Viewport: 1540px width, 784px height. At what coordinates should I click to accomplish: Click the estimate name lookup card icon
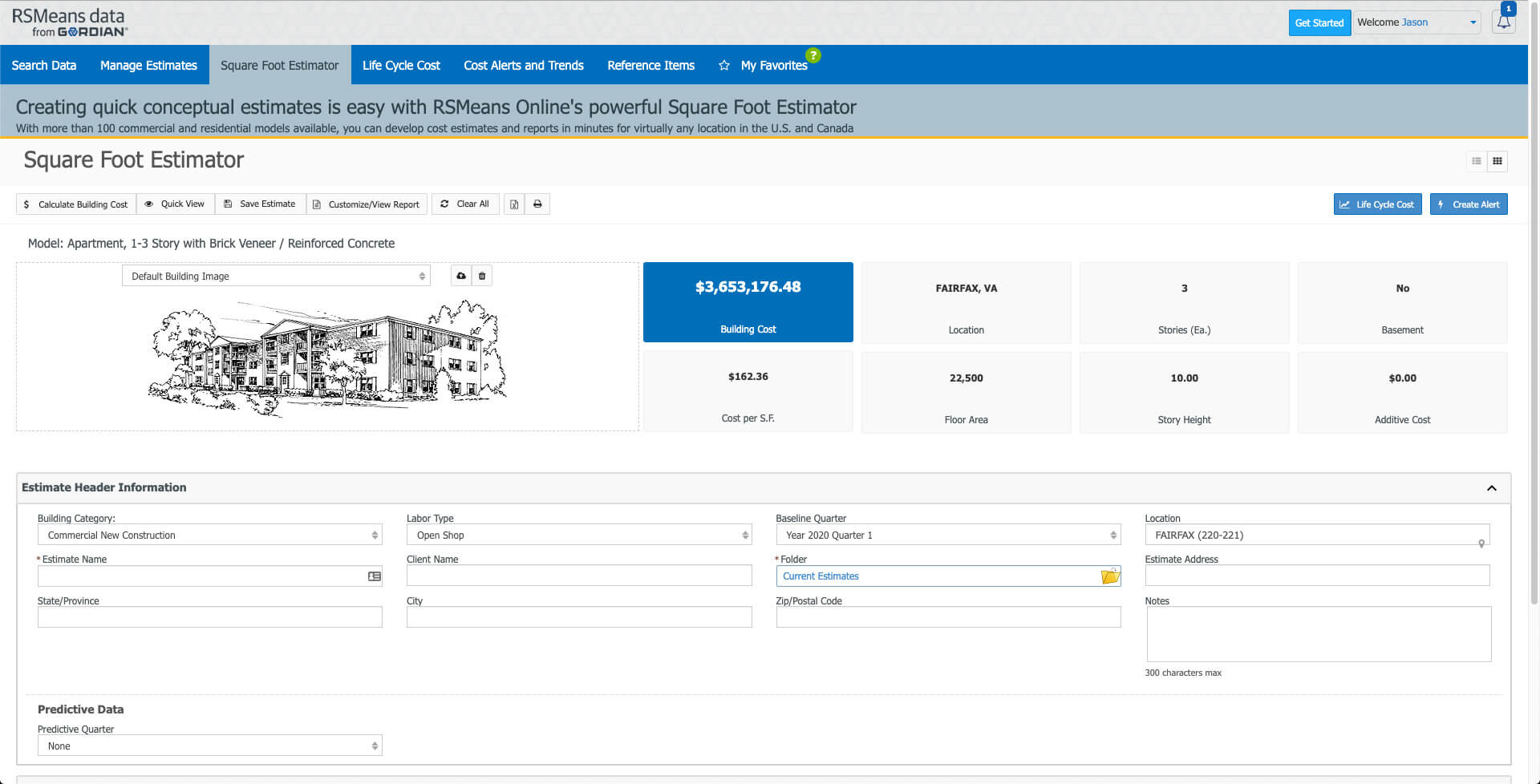point(374,576)
